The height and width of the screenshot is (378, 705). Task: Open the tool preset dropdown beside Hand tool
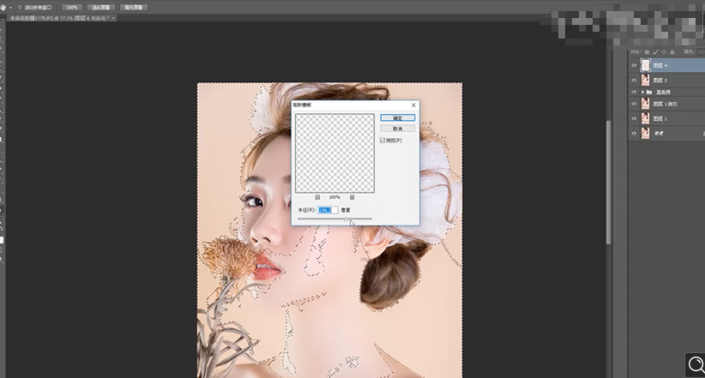coord(10,8)
